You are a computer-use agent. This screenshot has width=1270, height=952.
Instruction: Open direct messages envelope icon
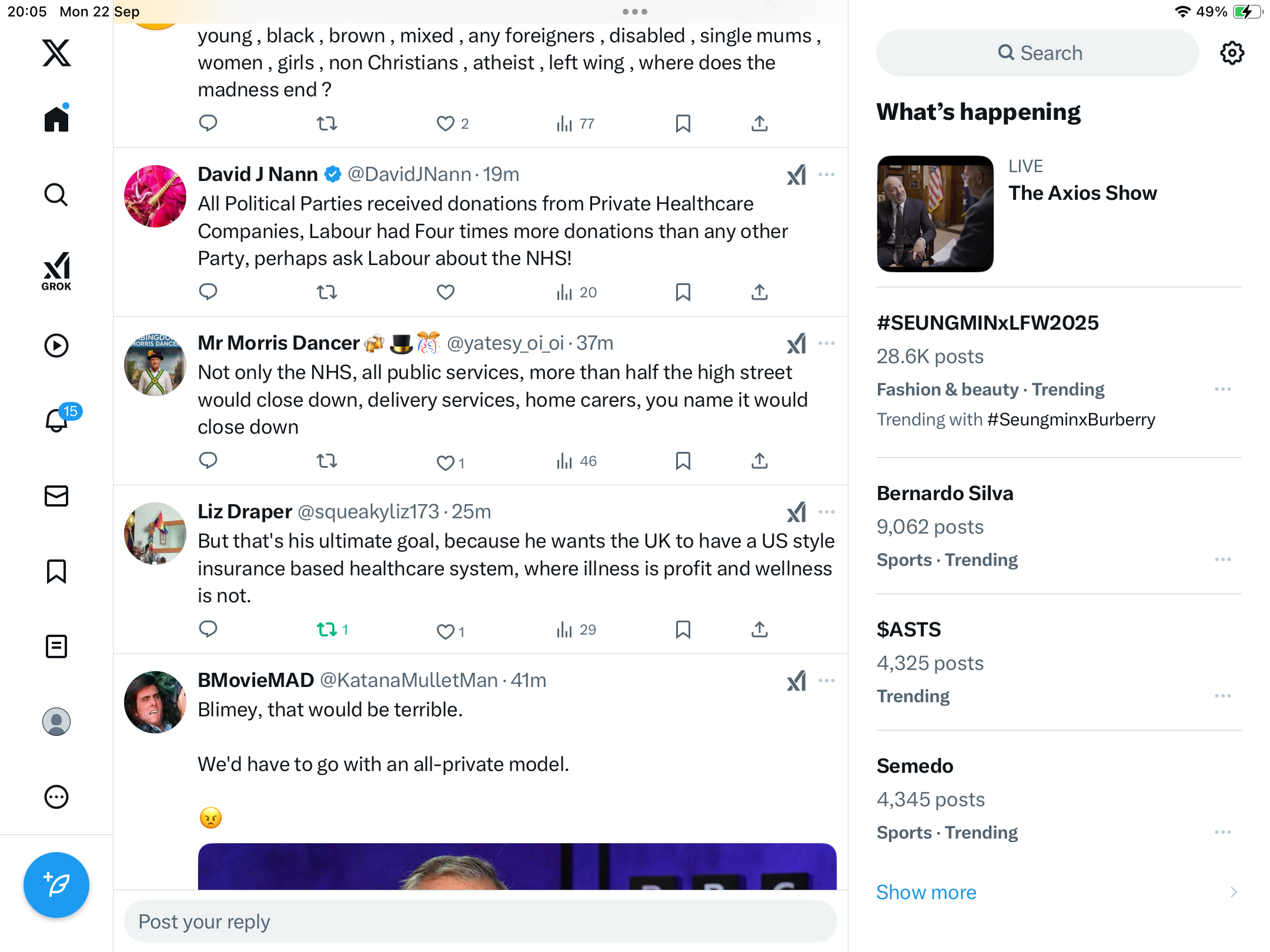(x=56, y=496)
